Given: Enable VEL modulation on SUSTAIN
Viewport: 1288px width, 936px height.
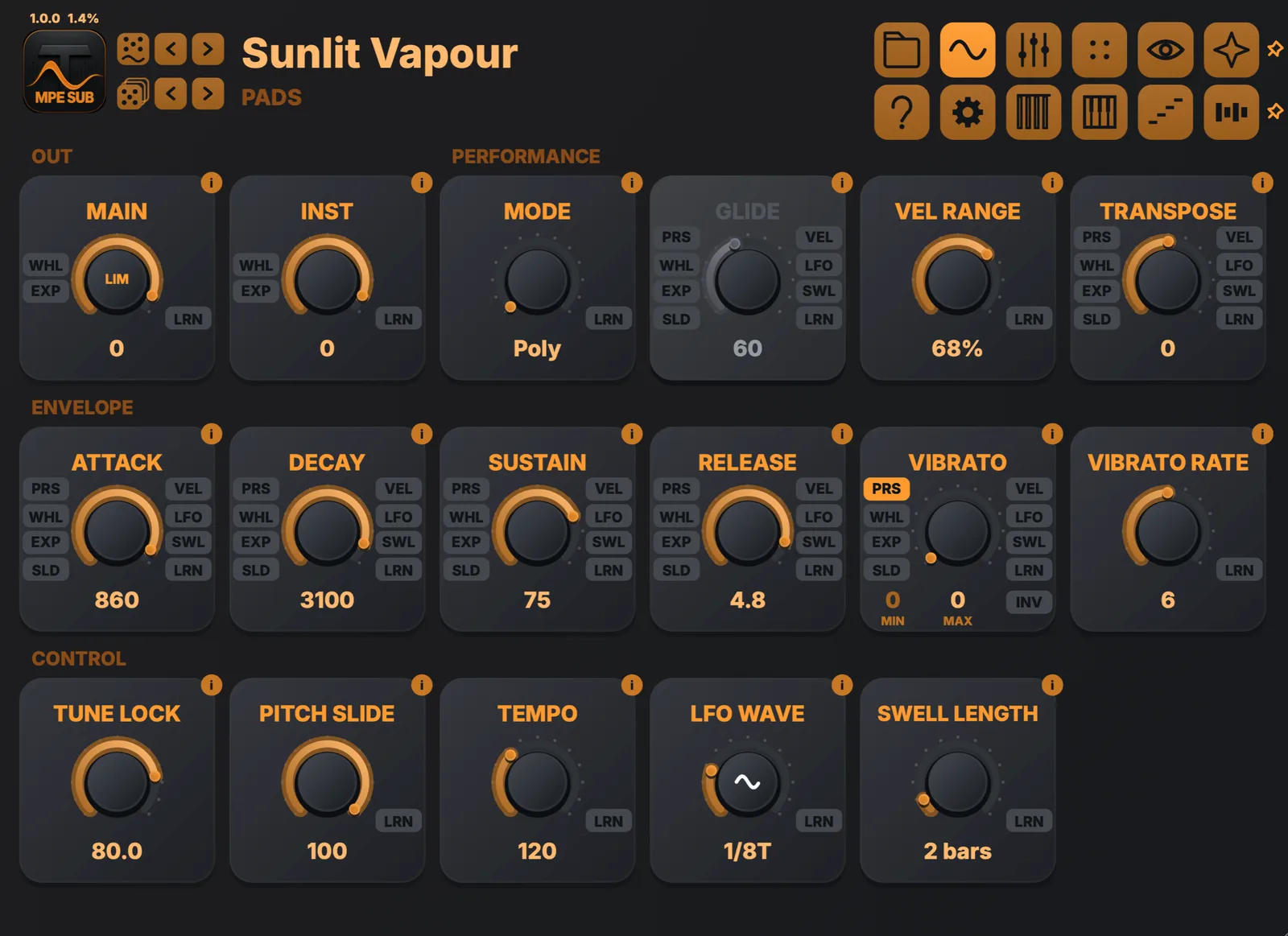Looking at the screenshot, I should pos(609,489).
